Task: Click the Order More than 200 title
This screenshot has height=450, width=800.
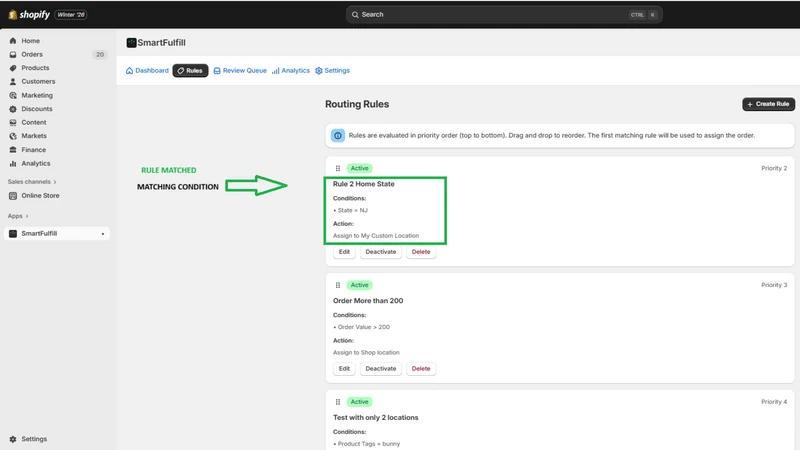Action: pyautogui.click(x=368, y=301)
